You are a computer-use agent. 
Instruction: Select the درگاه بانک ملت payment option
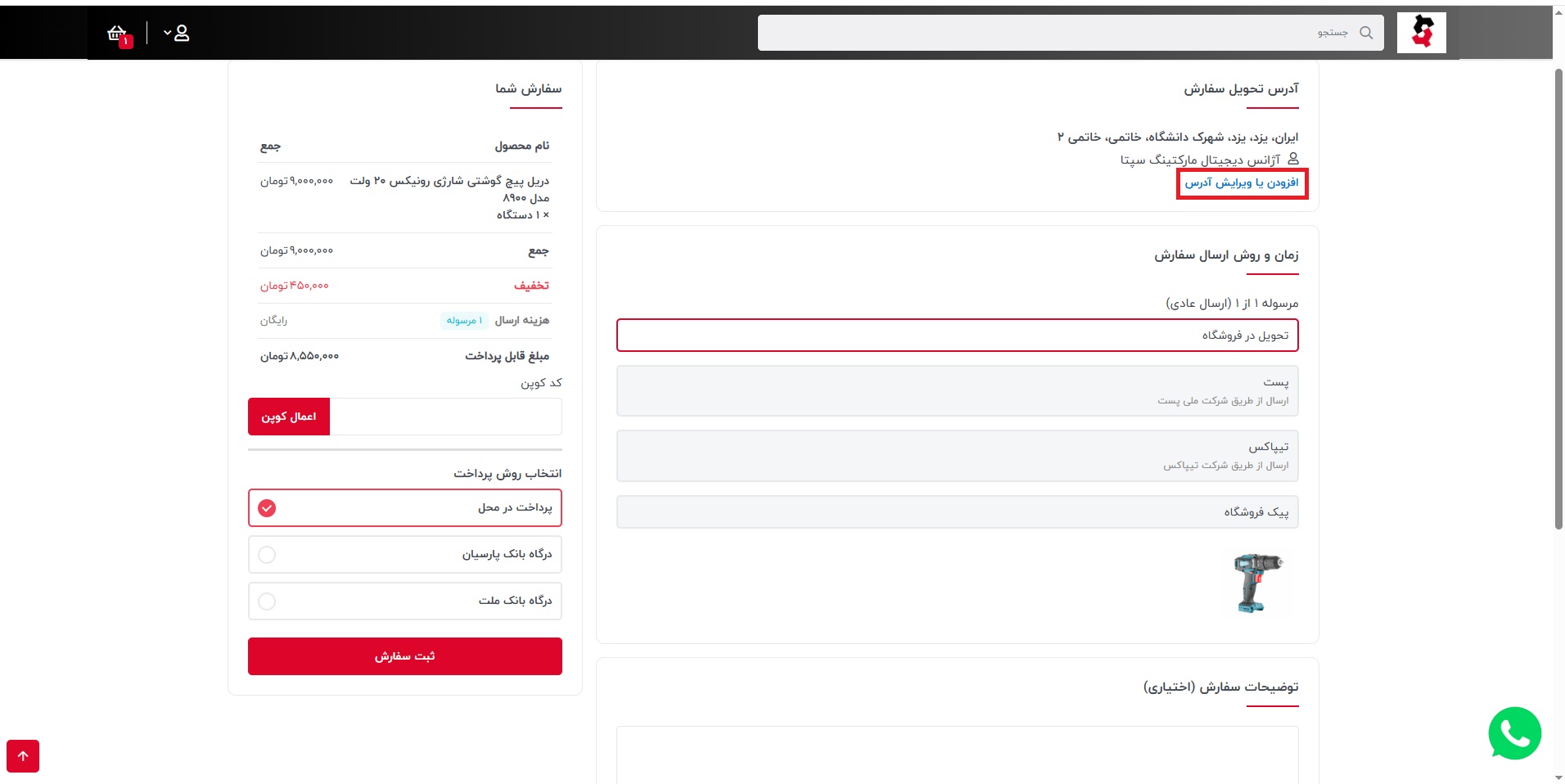405,602
